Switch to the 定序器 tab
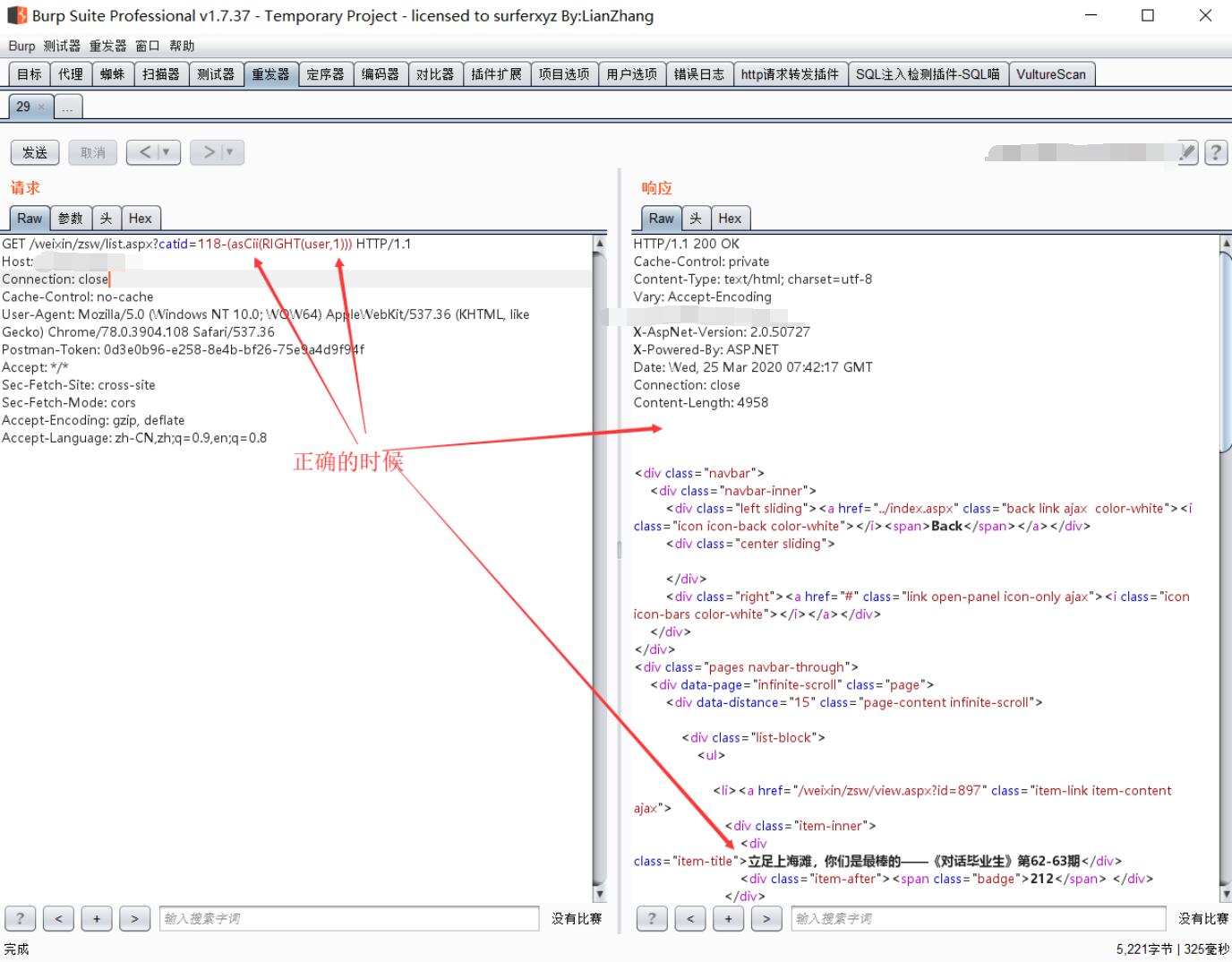1232x962 pixels. pos(325,74)
